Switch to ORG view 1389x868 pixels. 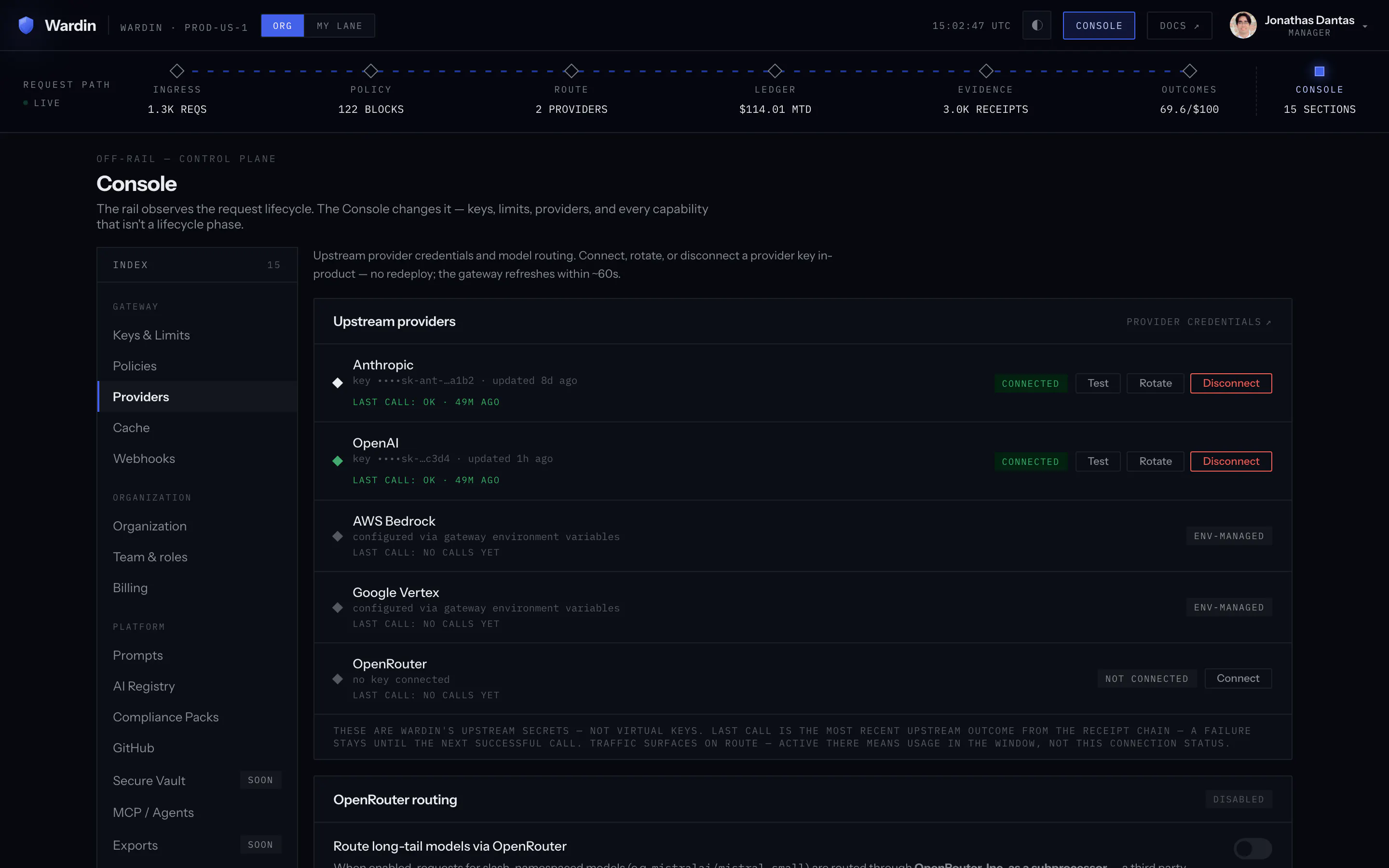(283, 26)
